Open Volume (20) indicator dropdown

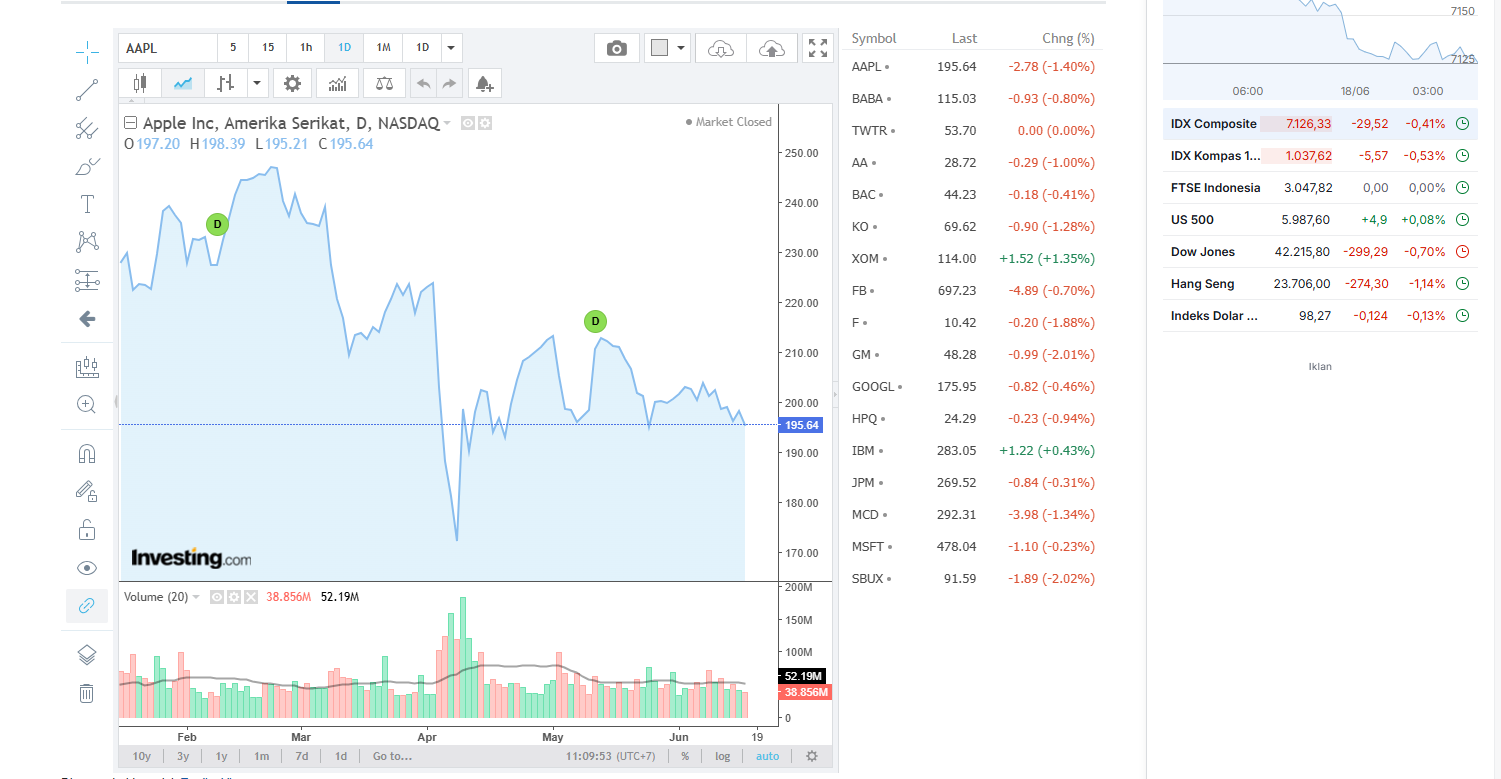[x=196, y=597]
